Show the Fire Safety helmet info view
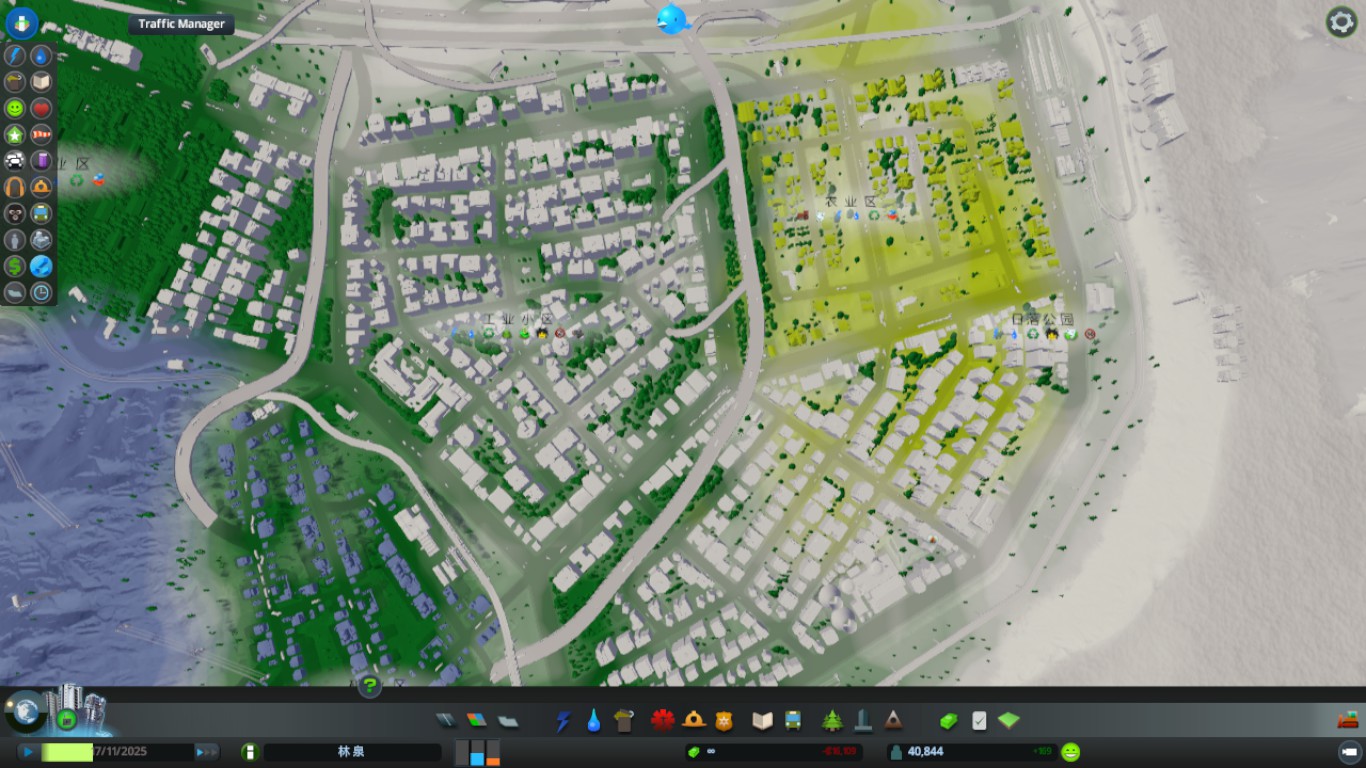The height and width of the screenshot is (768, 1366). click(41, 187)
